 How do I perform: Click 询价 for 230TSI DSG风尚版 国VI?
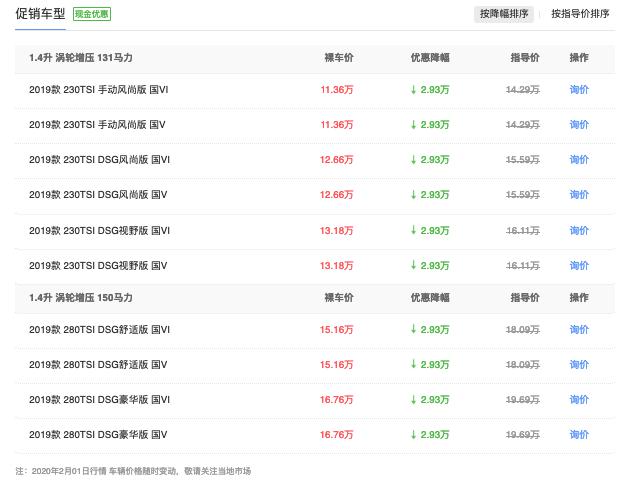[x=579, y=160]
